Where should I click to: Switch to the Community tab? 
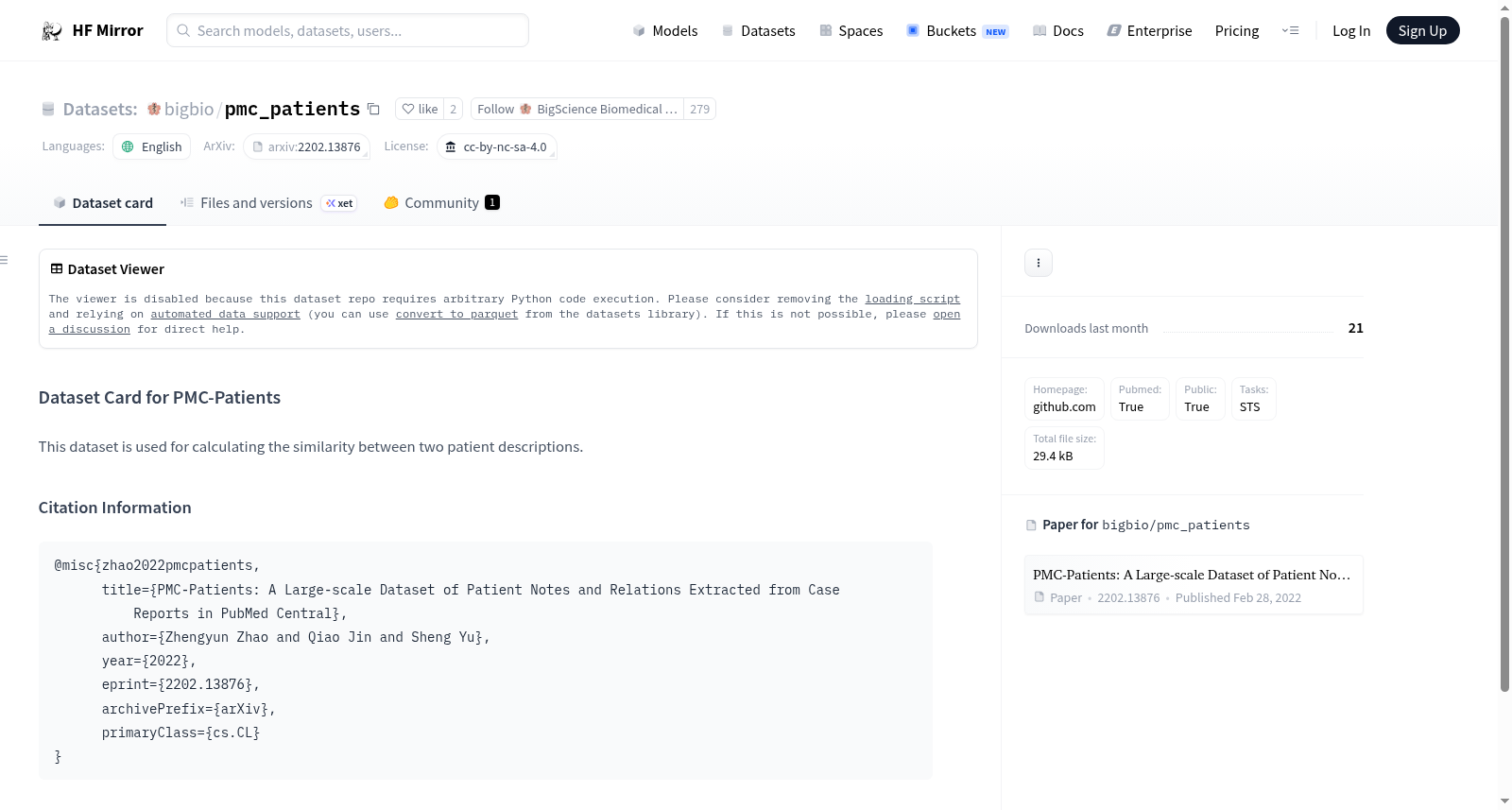(x=441, y=203)
